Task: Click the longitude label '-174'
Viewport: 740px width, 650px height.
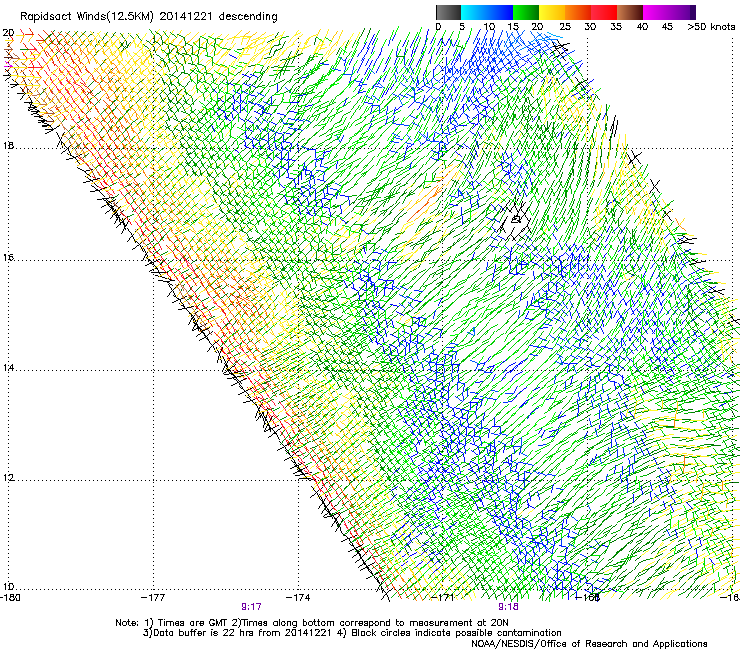Action: coord(298,598)
